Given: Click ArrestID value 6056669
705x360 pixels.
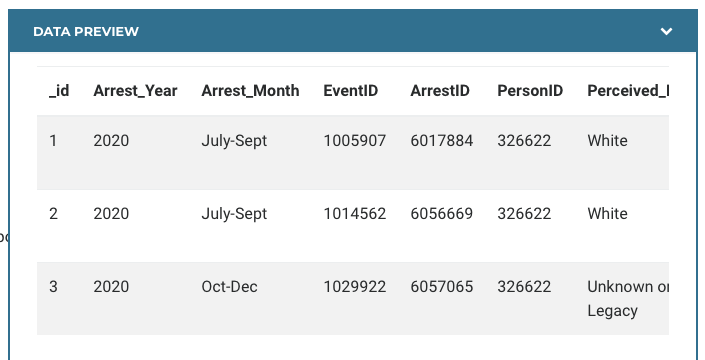Looking at the screenshot, I should 442,213.
